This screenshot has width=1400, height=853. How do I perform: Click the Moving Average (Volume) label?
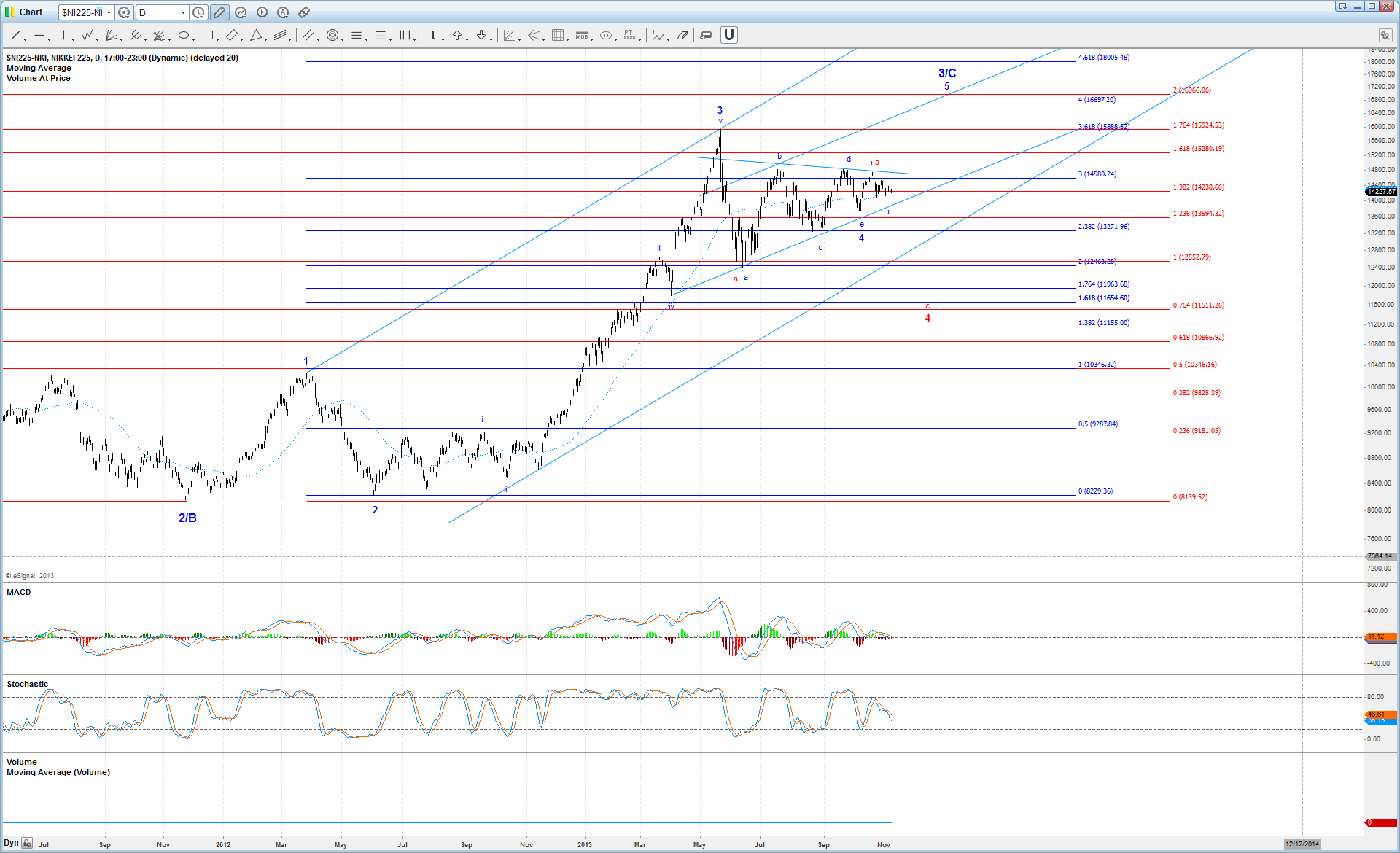[x=58, y=772]
